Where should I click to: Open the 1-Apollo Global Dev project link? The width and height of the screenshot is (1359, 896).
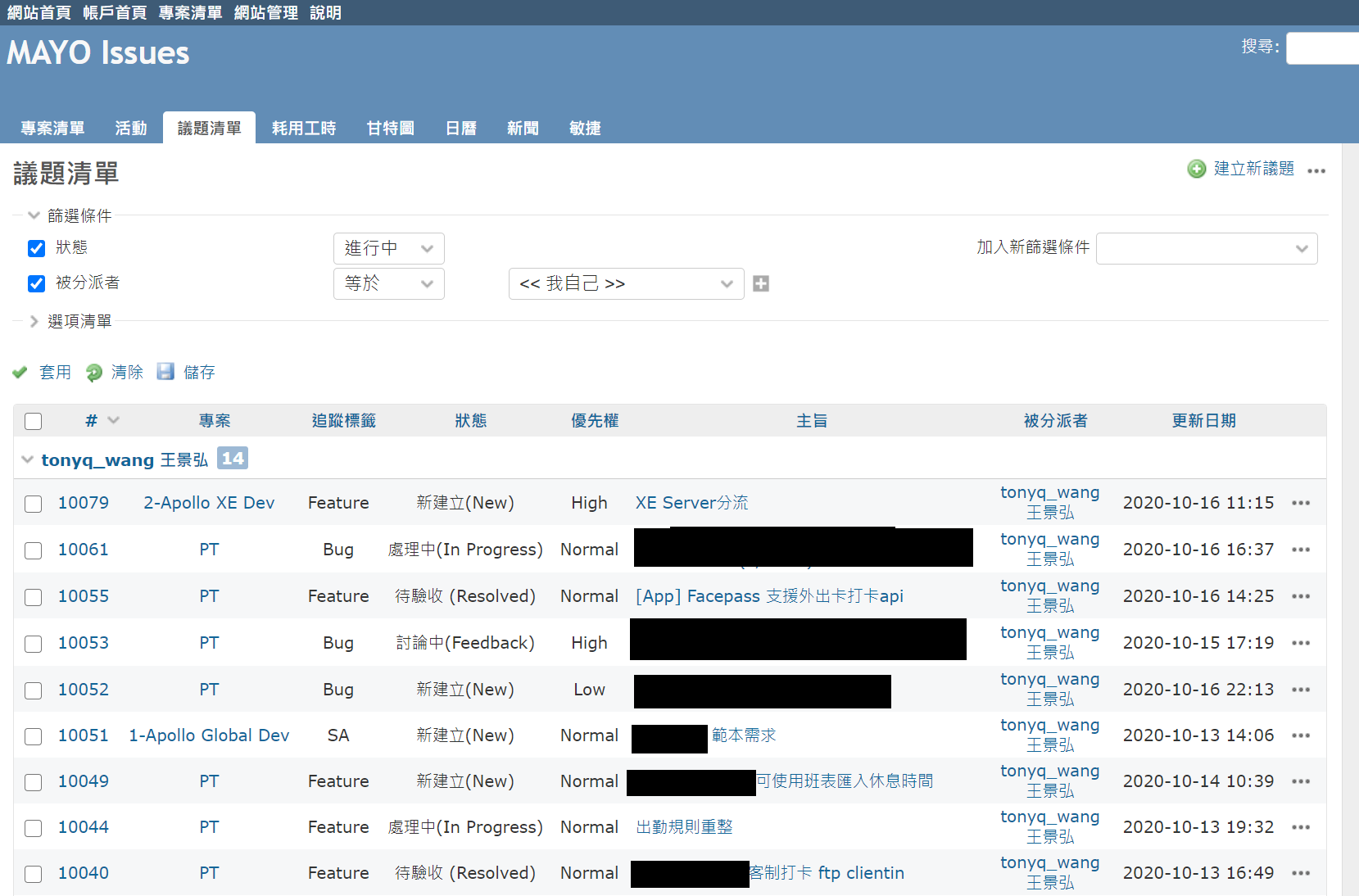209,735
